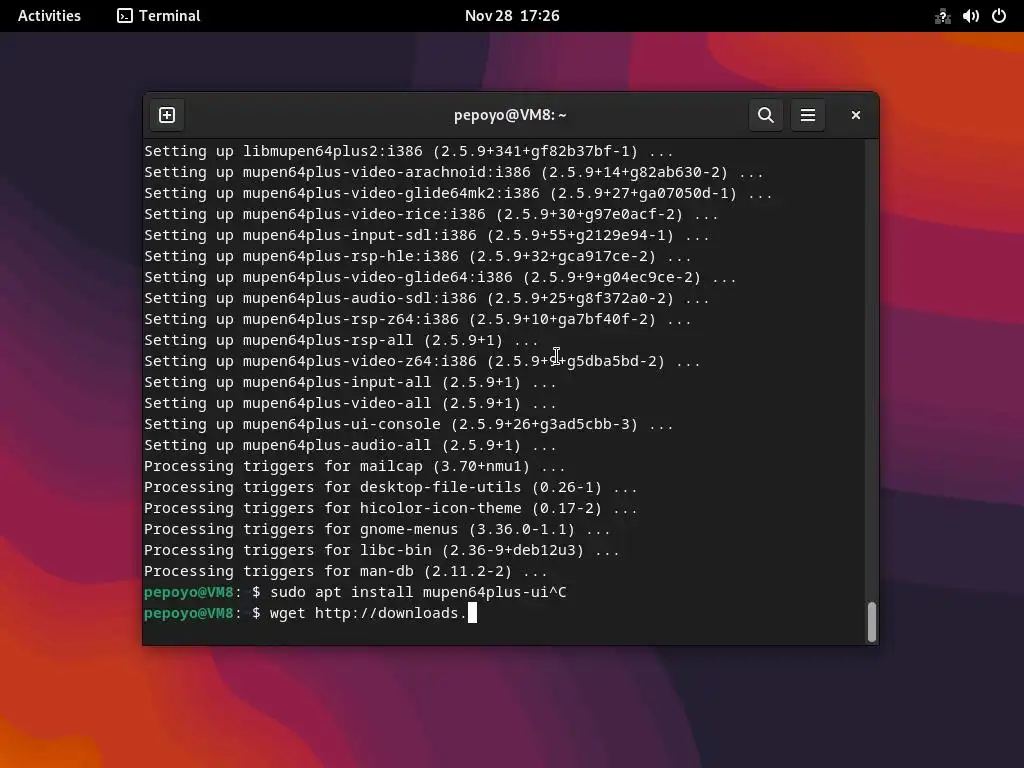Click line Setting up mupen64plus-audio-all
The image size is (1024, 768).
click(x=351, y=445)
